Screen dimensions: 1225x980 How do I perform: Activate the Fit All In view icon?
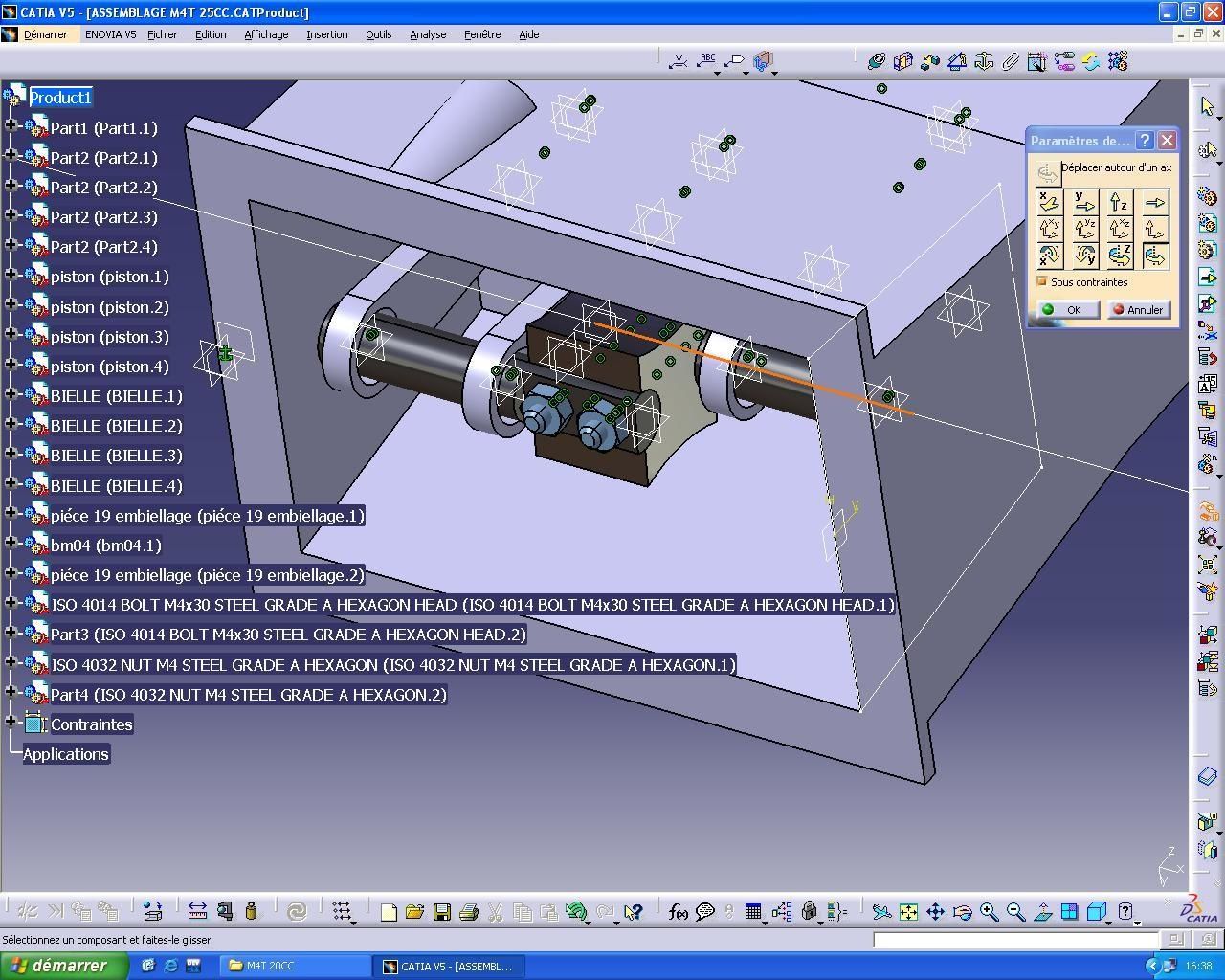908,912
